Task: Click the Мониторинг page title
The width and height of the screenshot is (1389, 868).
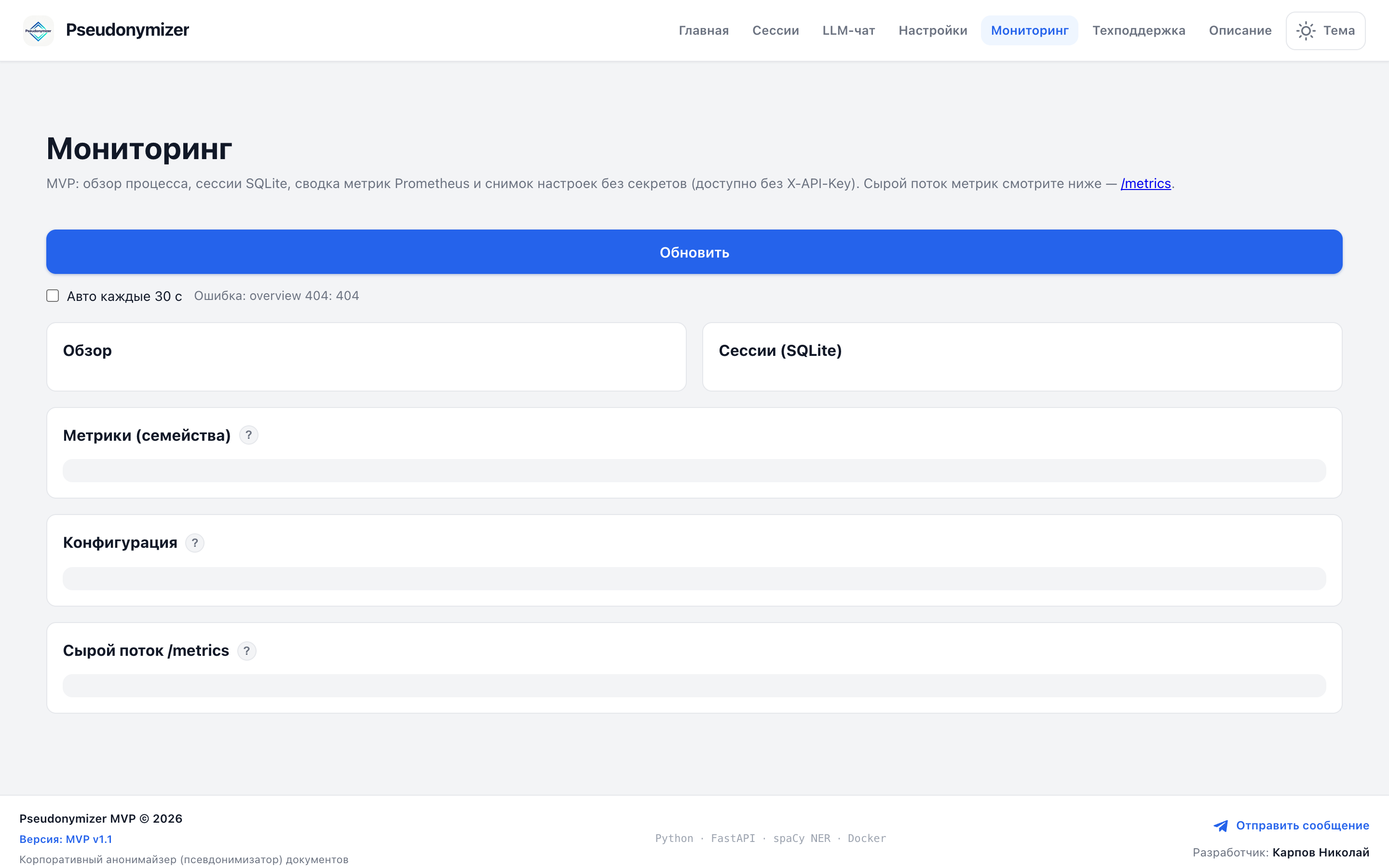Action: [139, 149]
